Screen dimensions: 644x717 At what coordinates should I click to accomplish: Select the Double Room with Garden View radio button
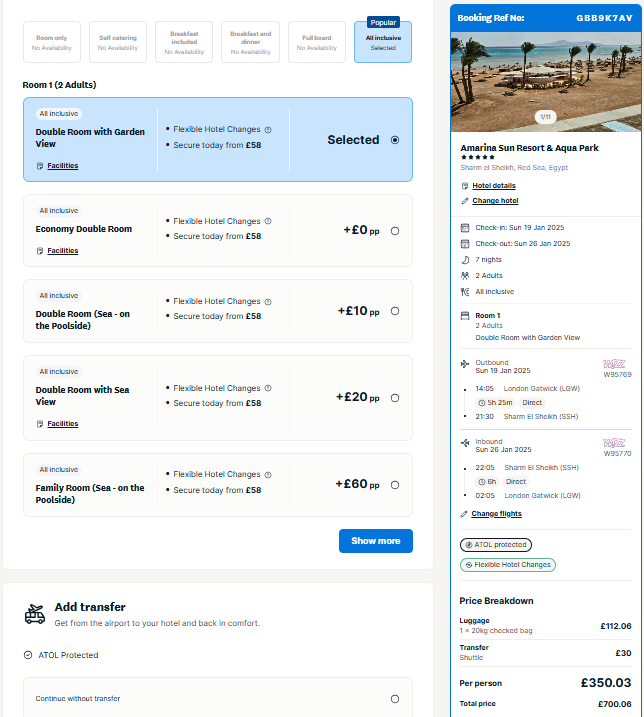(395, 140)
